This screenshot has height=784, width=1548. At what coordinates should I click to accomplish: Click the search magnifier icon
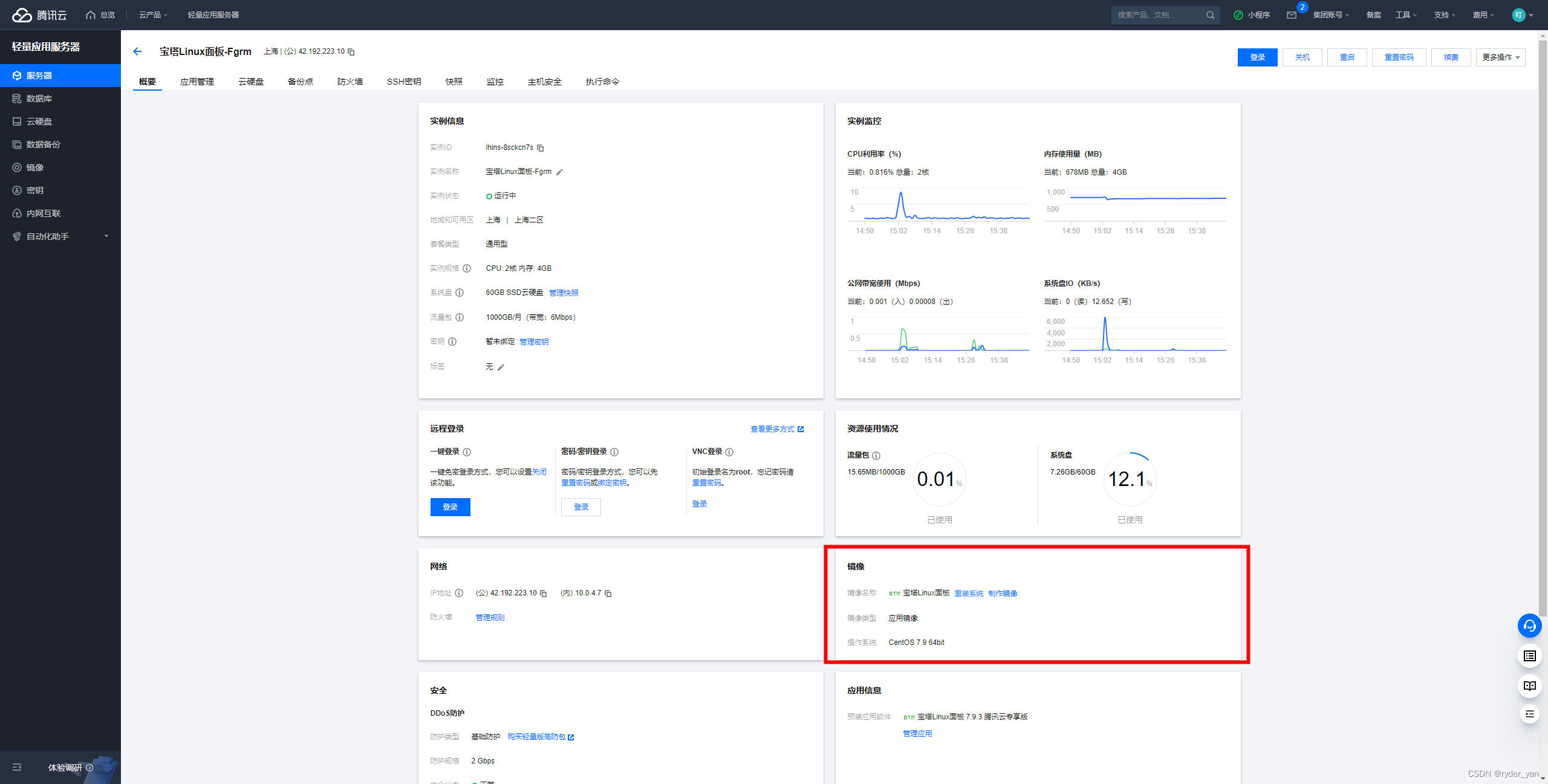pos(1210,15)
